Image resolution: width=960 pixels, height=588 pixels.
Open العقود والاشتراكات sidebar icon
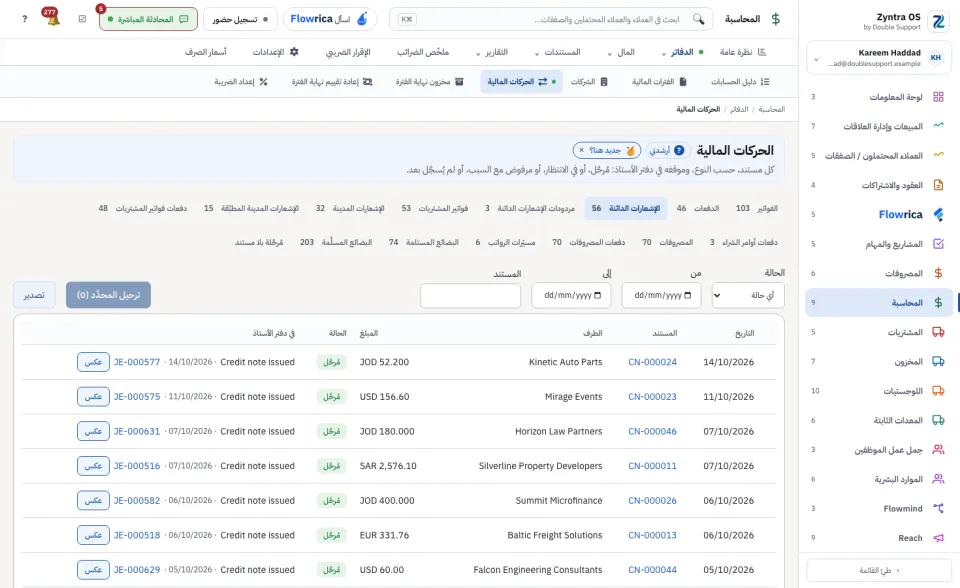pyautogui.click(x=938, y=184)
